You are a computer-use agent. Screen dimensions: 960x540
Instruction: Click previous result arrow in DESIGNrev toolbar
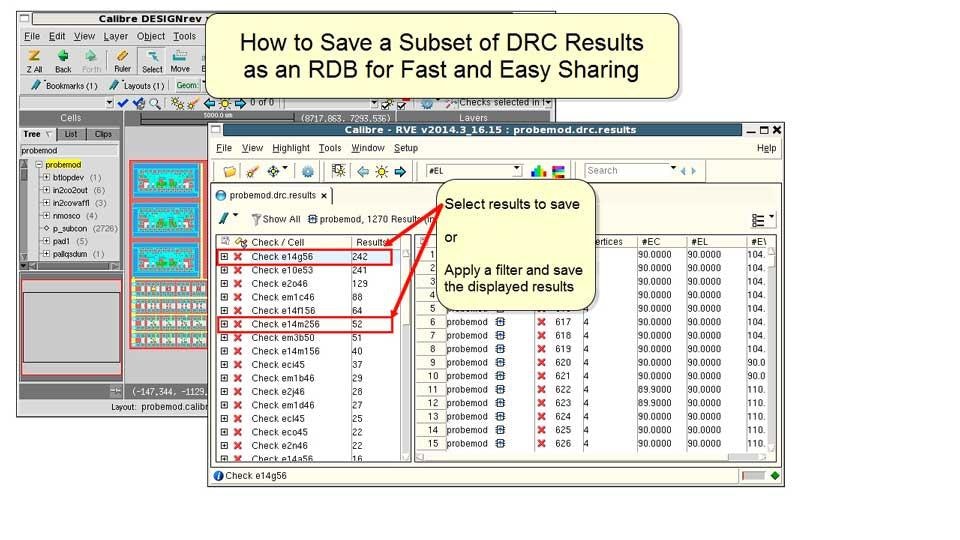[x=209, y=103]
